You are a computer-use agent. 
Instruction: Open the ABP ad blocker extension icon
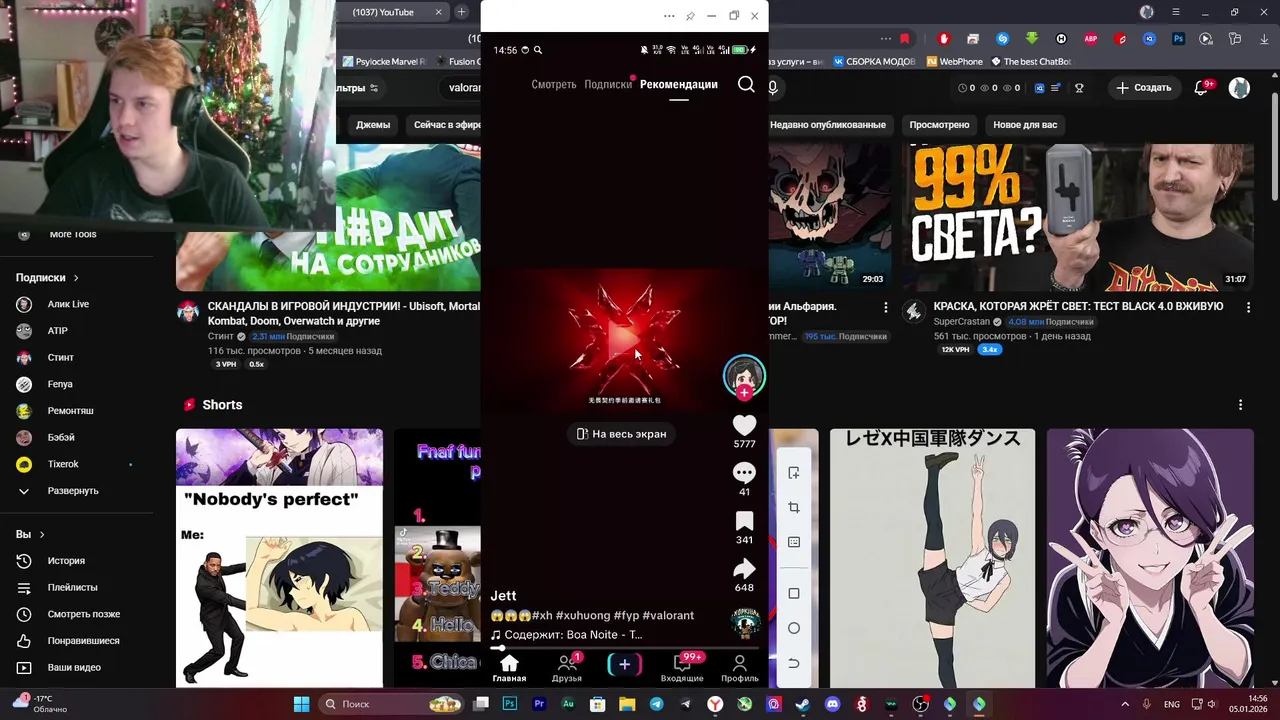(x=1091, y=39)
